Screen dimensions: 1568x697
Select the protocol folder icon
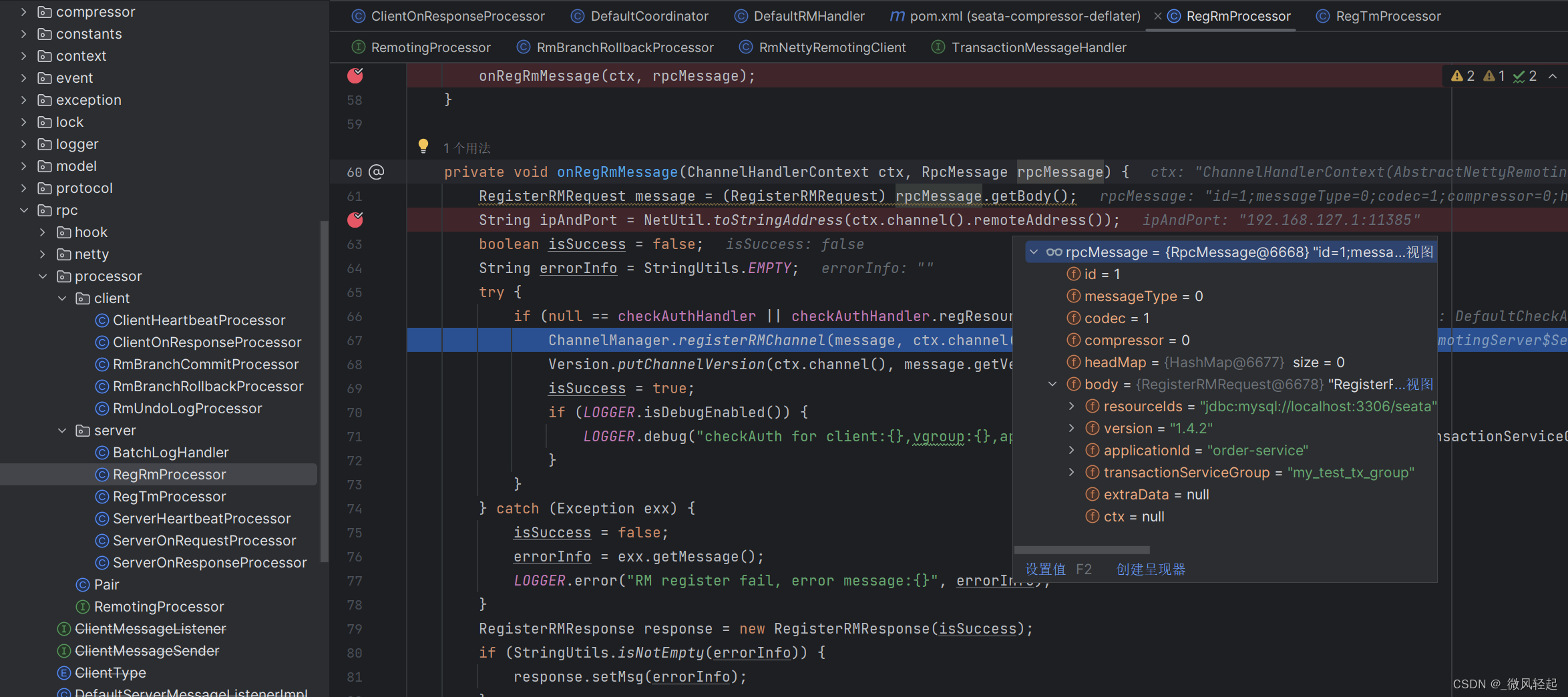tap(45, 188)
